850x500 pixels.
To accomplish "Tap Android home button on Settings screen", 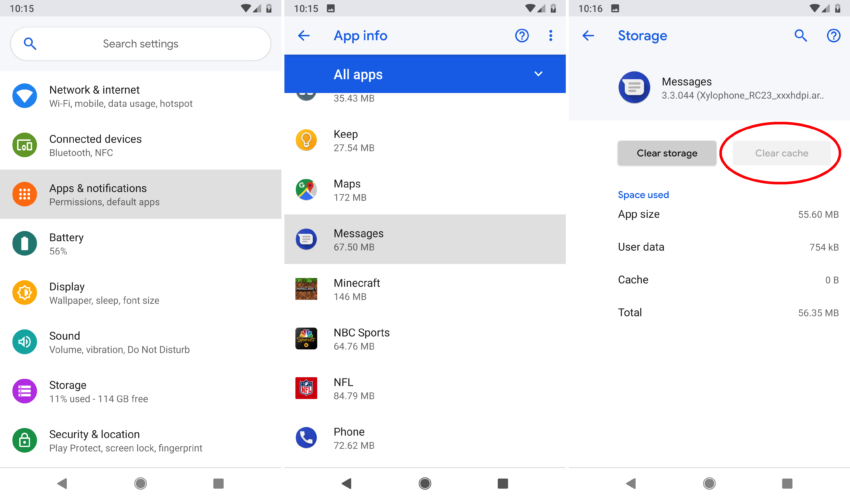I will (x=140, y=483).
